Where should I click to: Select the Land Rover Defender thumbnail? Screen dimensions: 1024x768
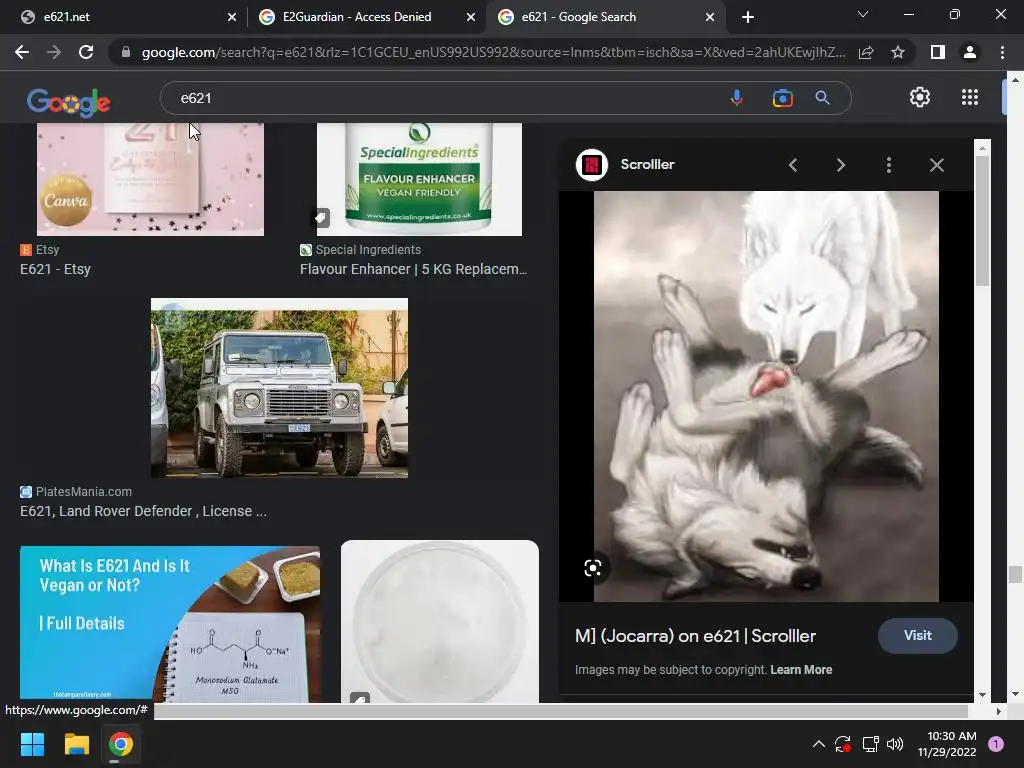(x=280, y=388)
